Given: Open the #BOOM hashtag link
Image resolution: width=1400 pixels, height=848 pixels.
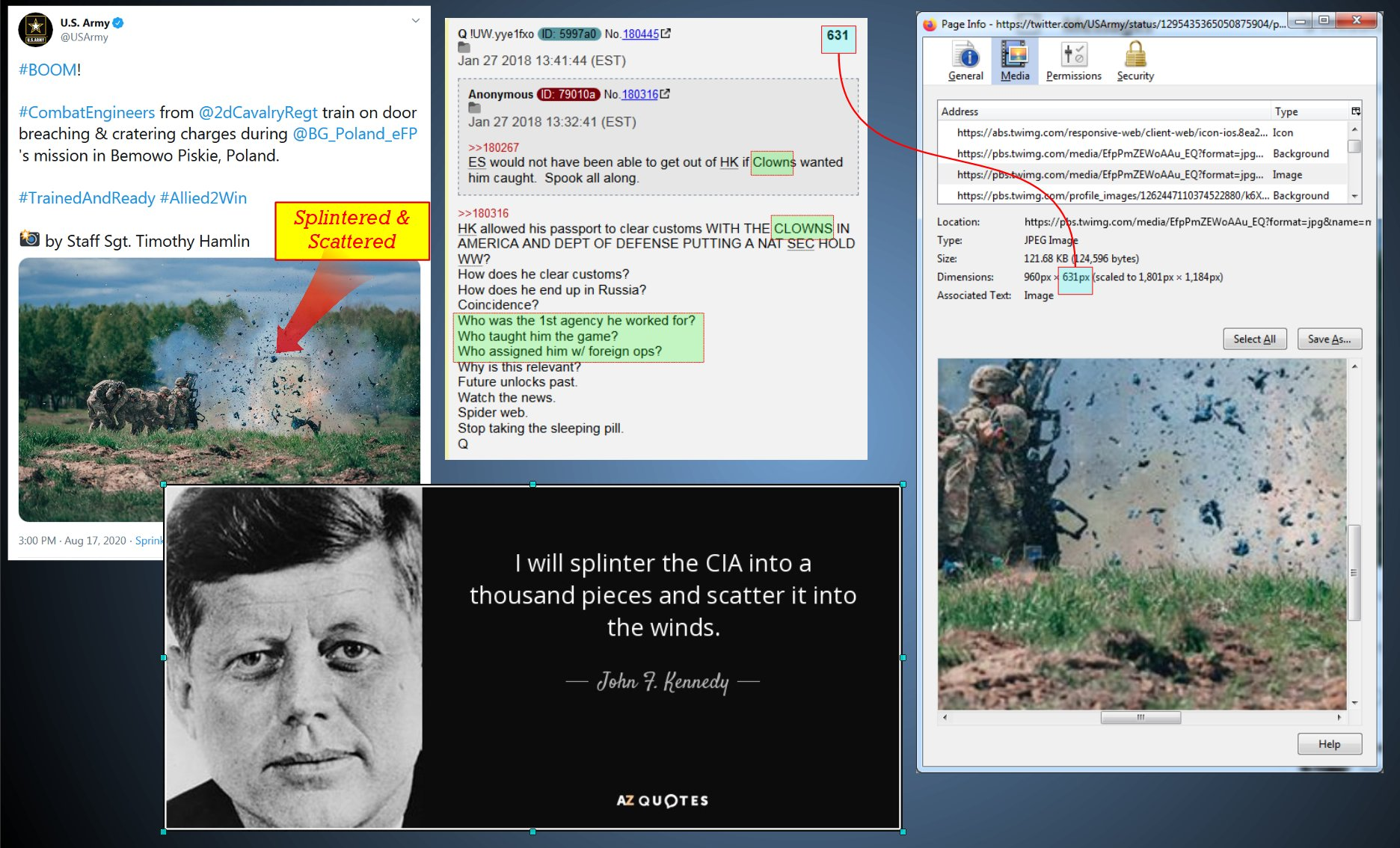Looking at the screenshot, I should point(47,70).
